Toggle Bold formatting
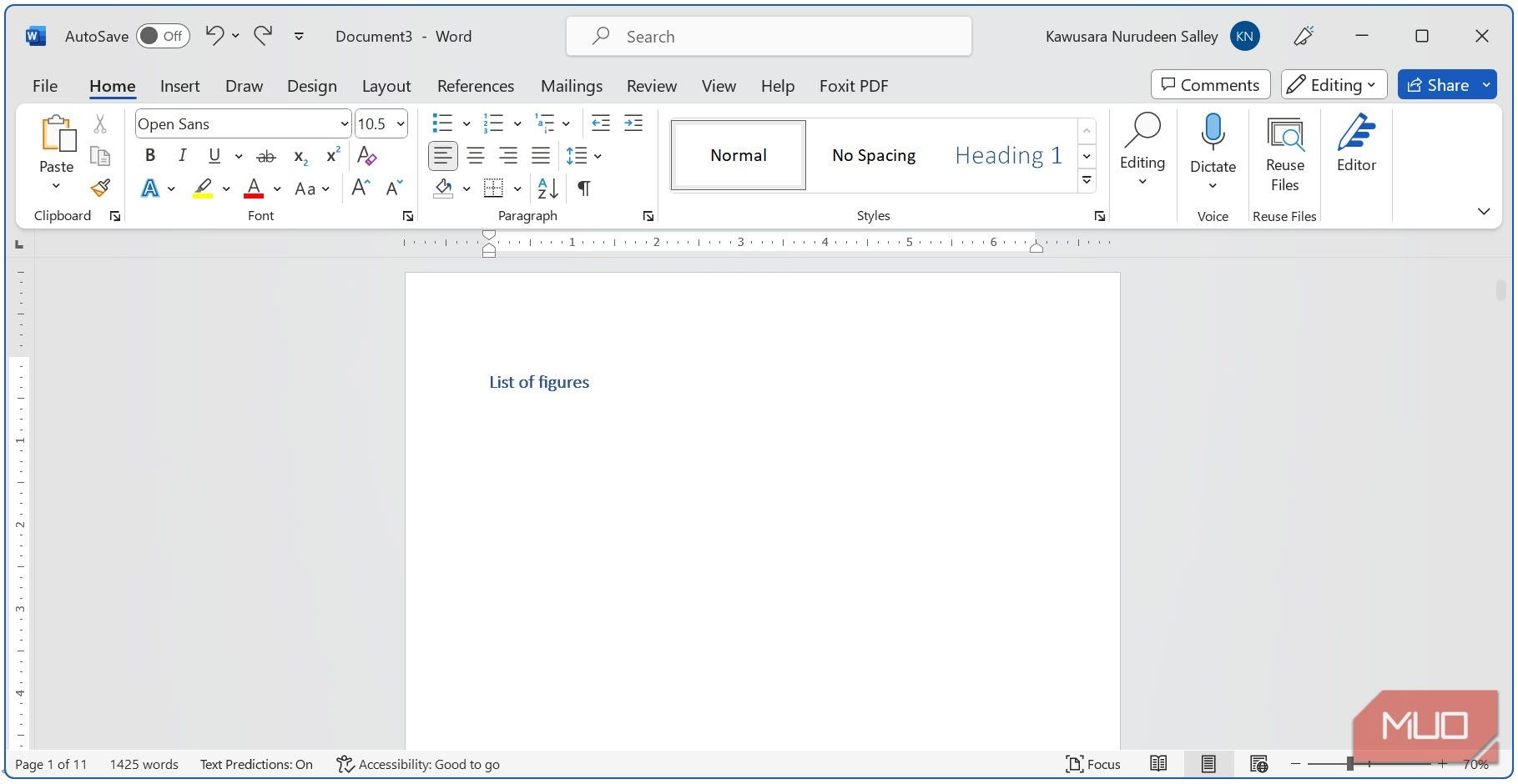This screenshot has height=784, width=1518. coord(150,155)
